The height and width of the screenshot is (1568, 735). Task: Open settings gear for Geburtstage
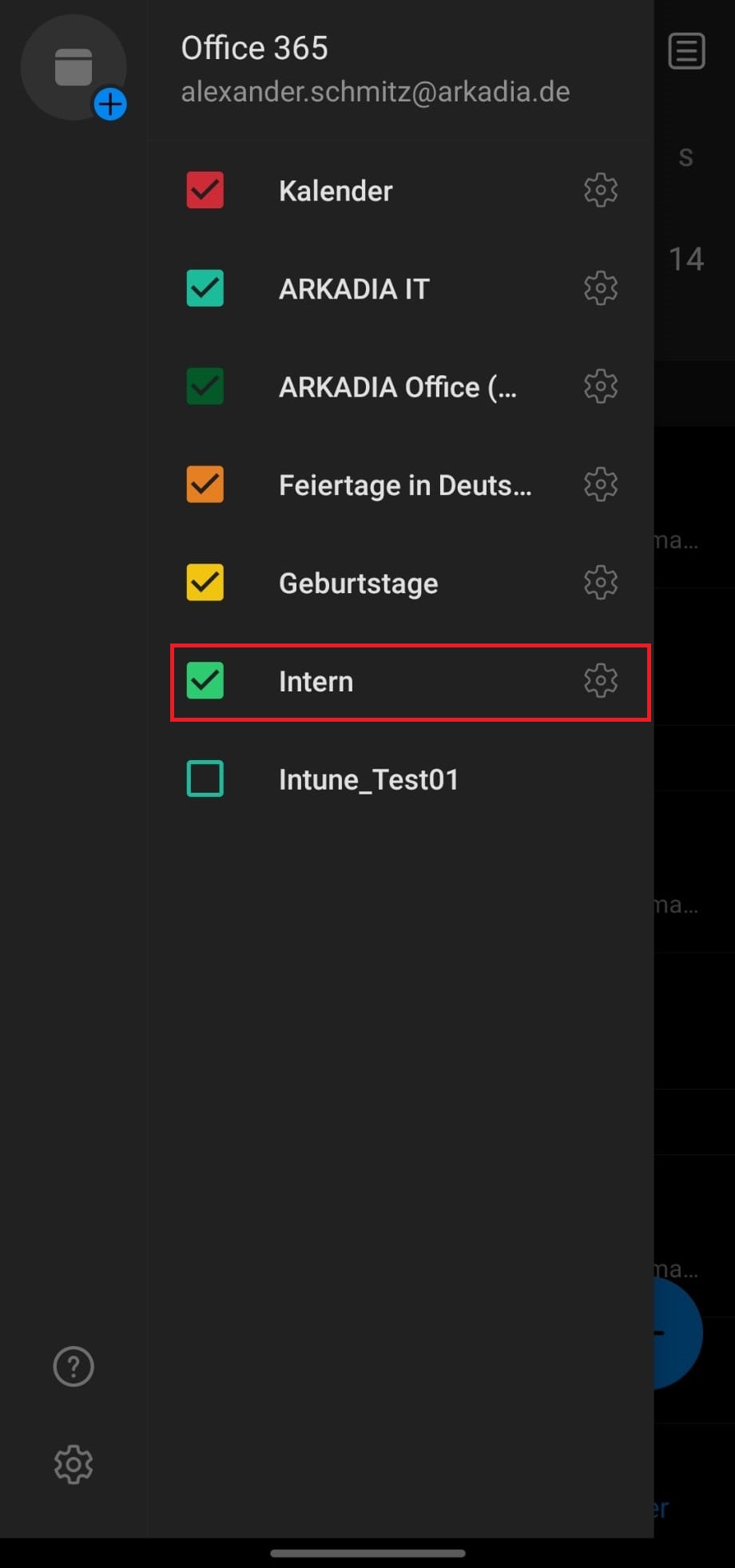(601, 583)
